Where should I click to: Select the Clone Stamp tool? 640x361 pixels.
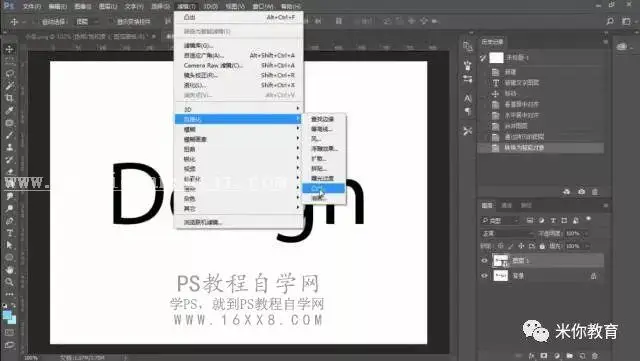(x=9, y=147)
